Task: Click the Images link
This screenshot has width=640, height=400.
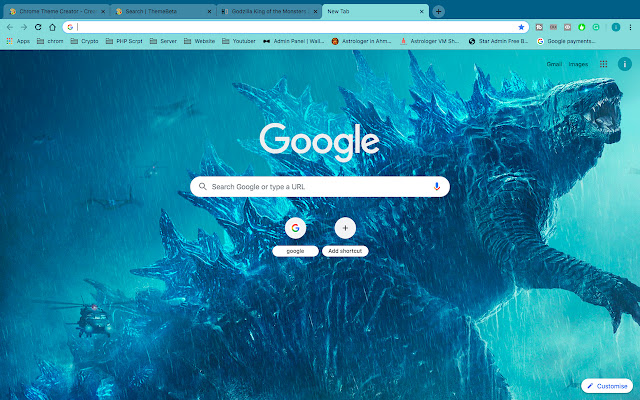Action: point(578,64)
